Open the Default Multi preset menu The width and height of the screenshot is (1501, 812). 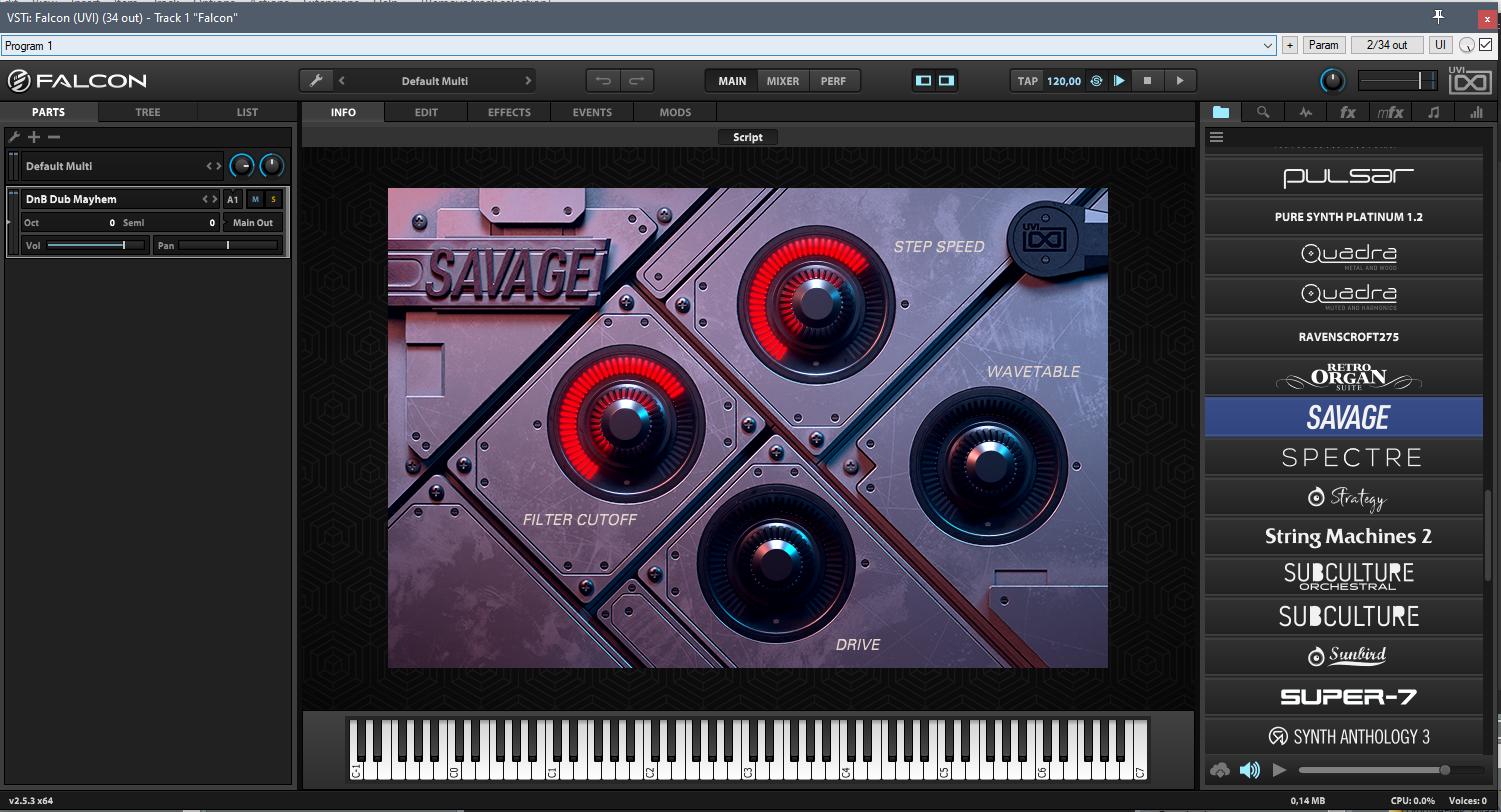(435, 81)
